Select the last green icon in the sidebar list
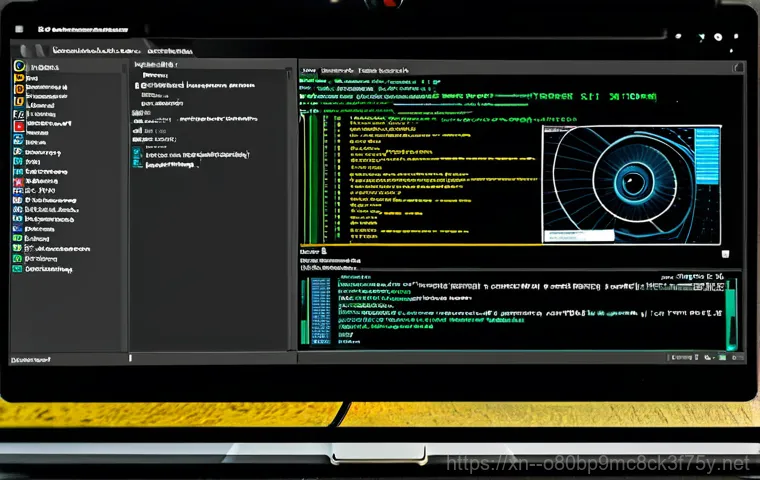The image size is (760, 480). 18,268
